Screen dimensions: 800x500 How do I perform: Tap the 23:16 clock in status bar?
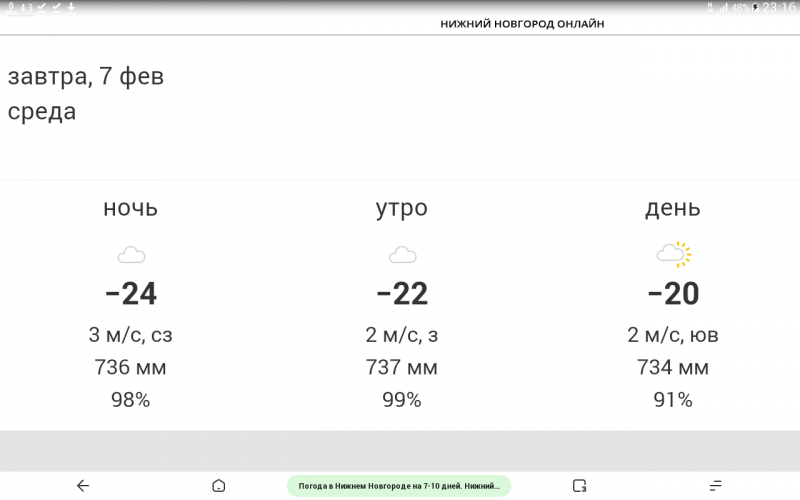(779, 8)
